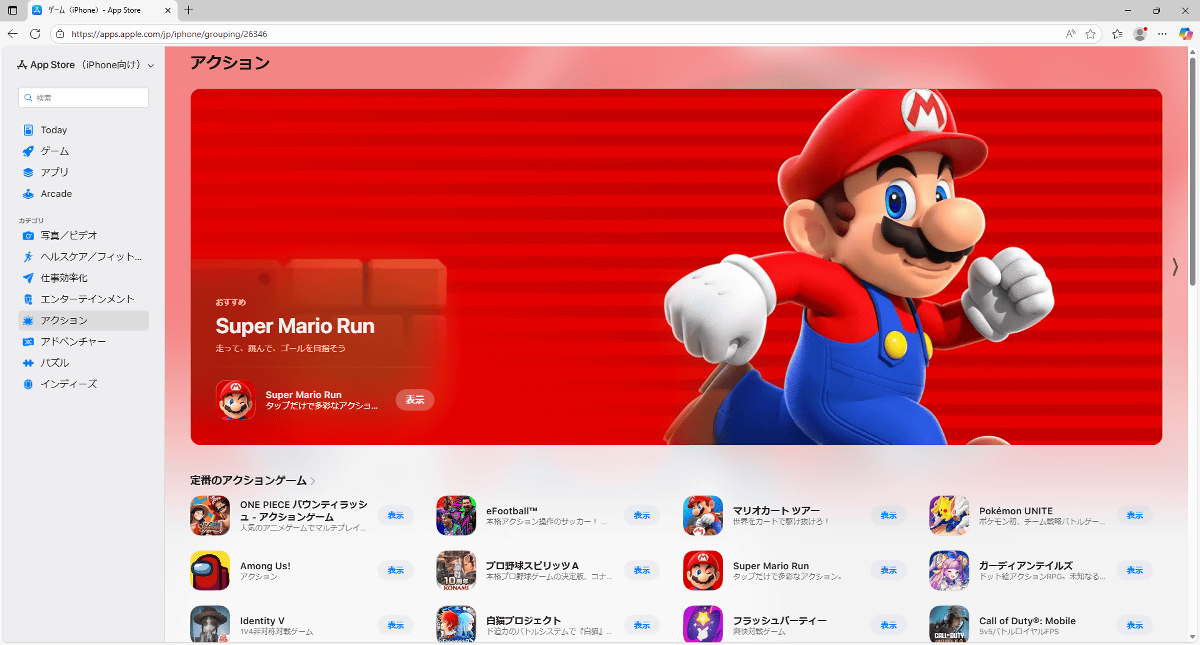Image resolution: width=1200 pixels, height=645 pixels.
Task: Click the Among Us! app icon
Action: 210,570
